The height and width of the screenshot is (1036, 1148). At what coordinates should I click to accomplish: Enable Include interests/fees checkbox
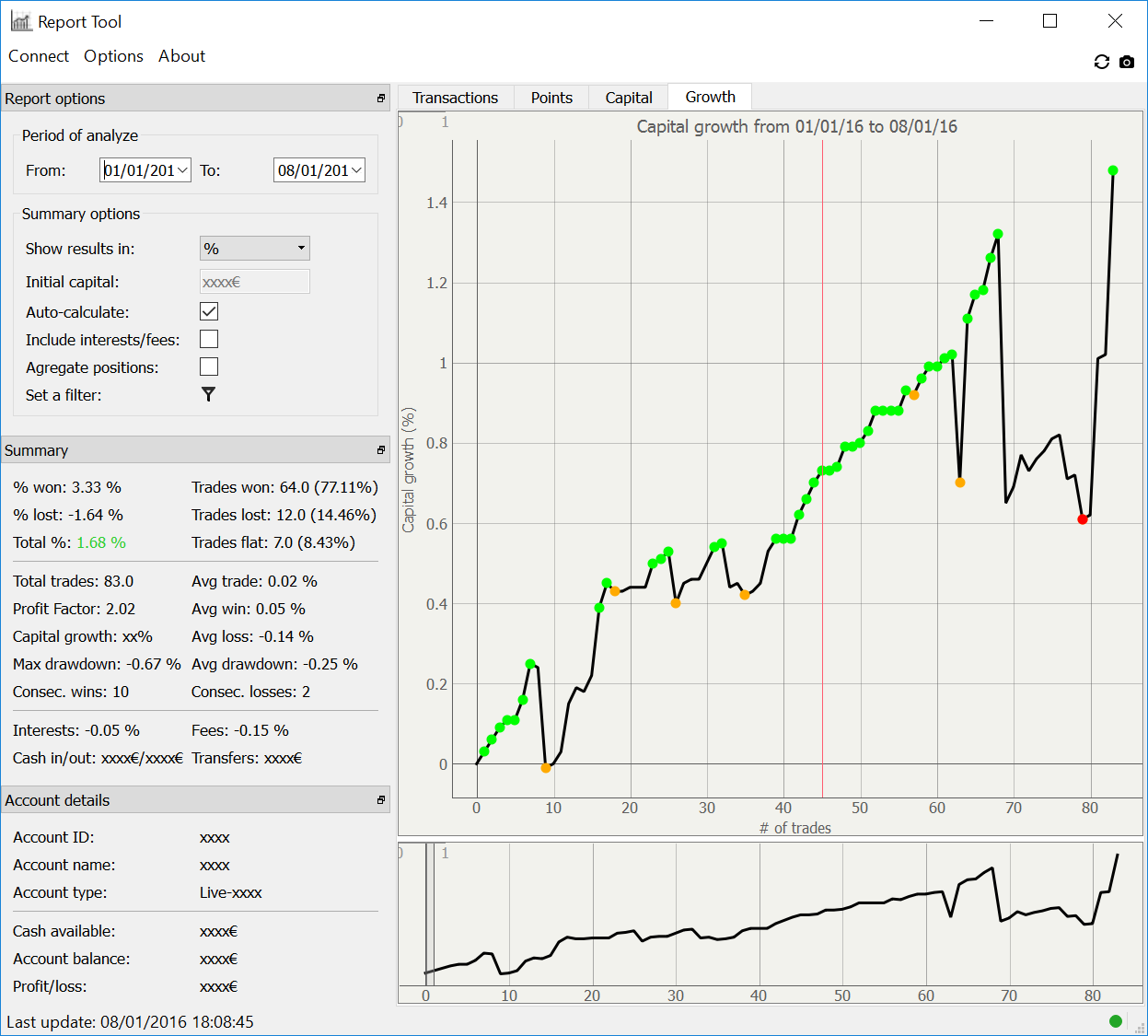pos(209,339)
